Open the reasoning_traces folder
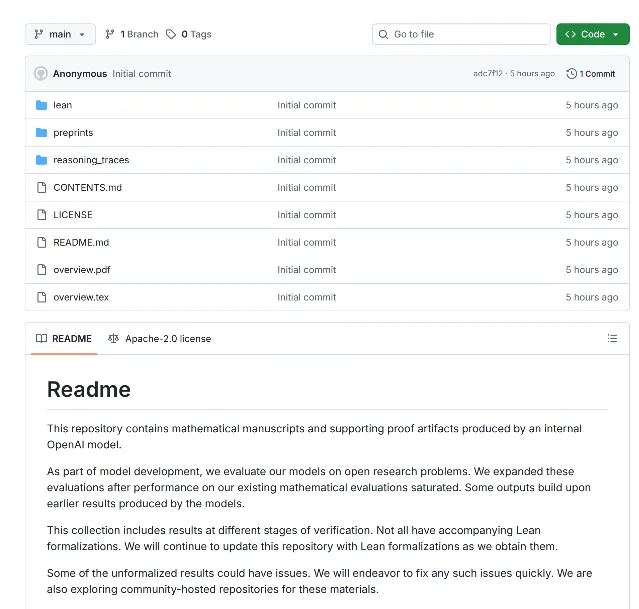 (91, 160)
